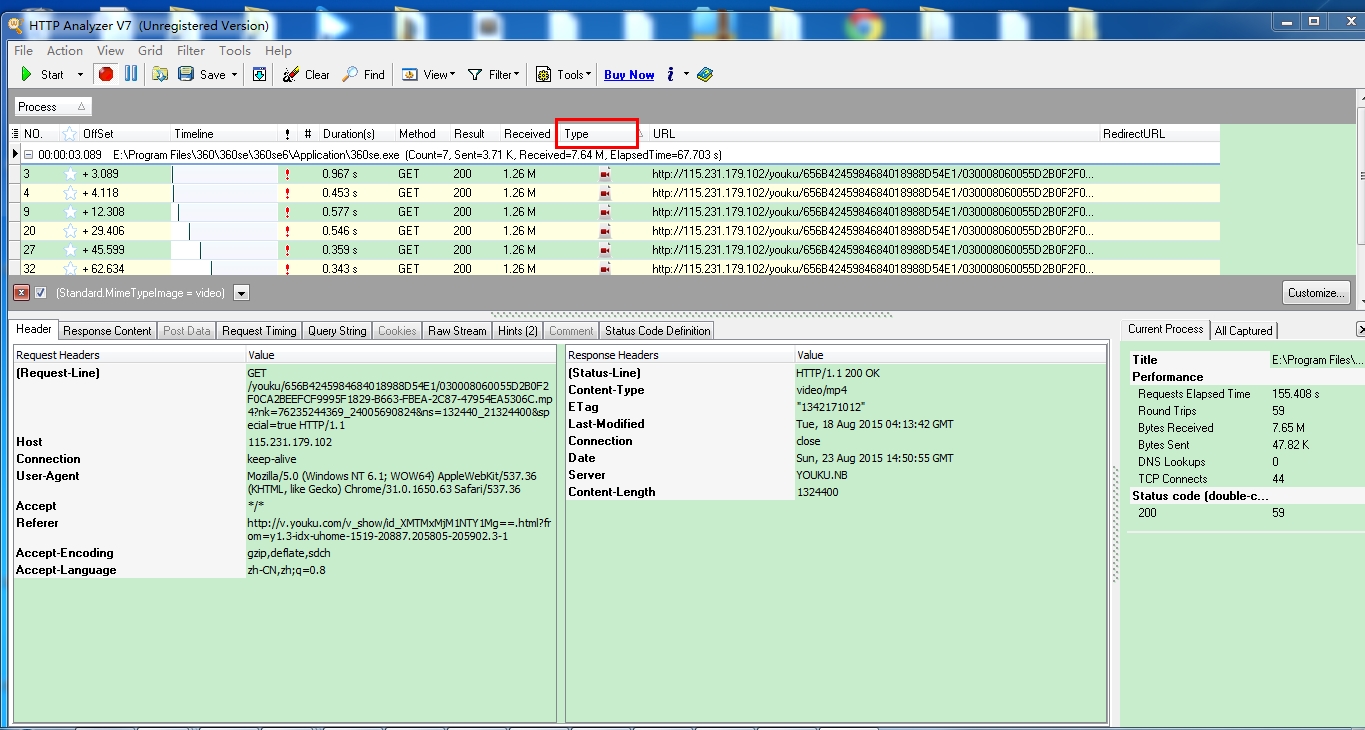Click the video type icon on row 4
This screenshot has height=730, width=1365.
[x=605, y=193]
